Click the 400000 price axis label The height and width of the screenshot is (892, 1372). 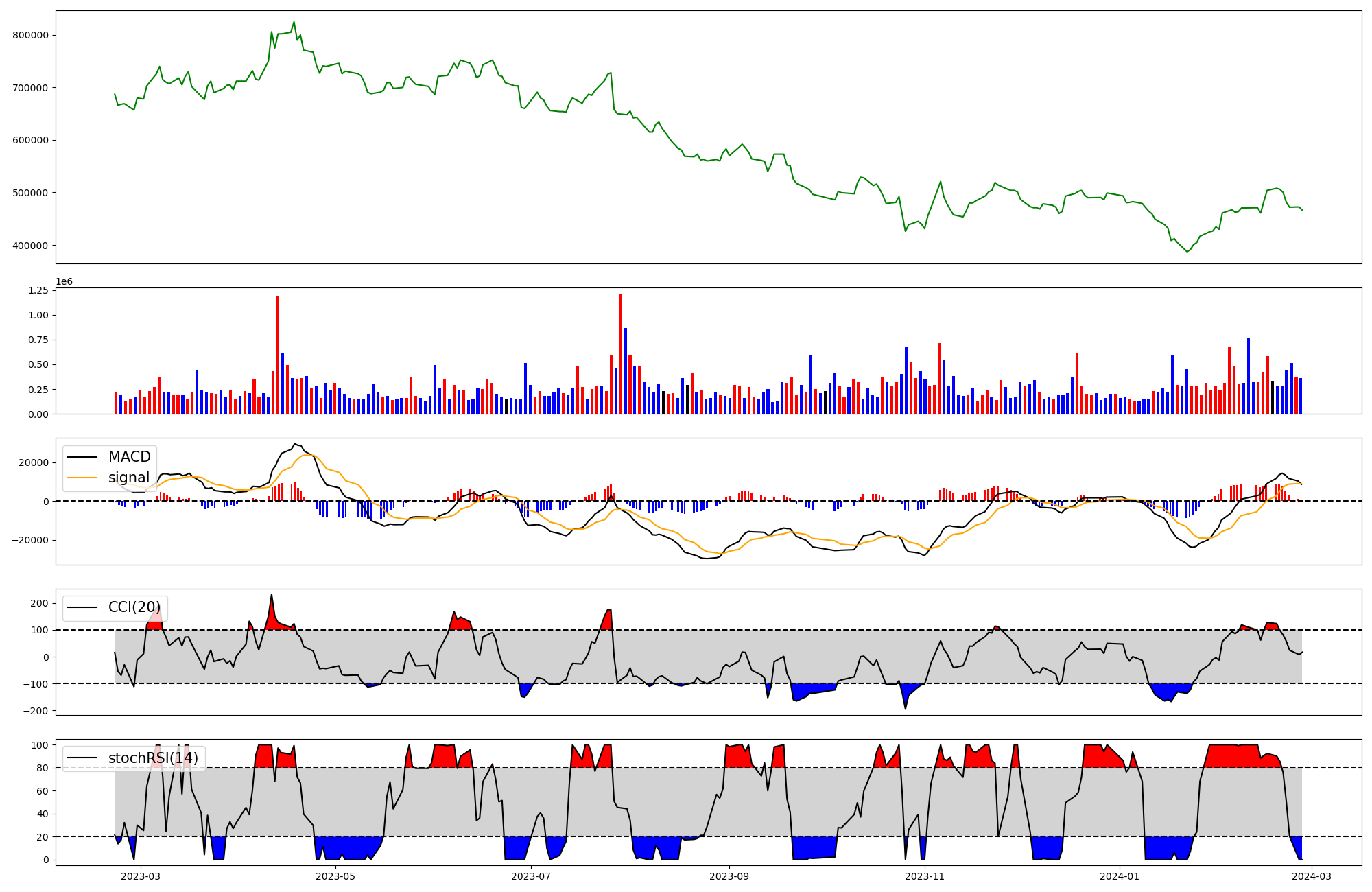point(30,246)
